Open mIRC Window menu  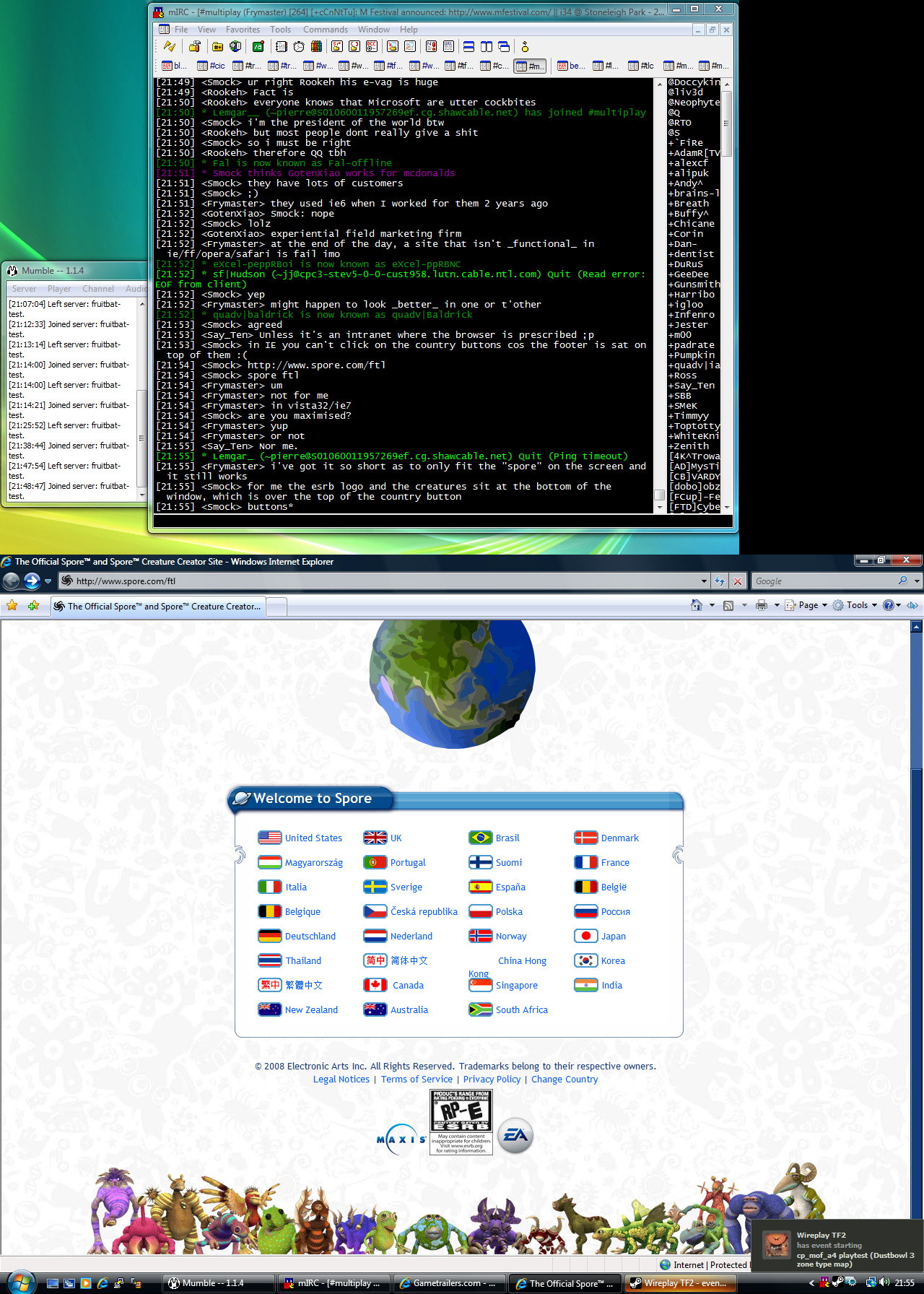373,30
